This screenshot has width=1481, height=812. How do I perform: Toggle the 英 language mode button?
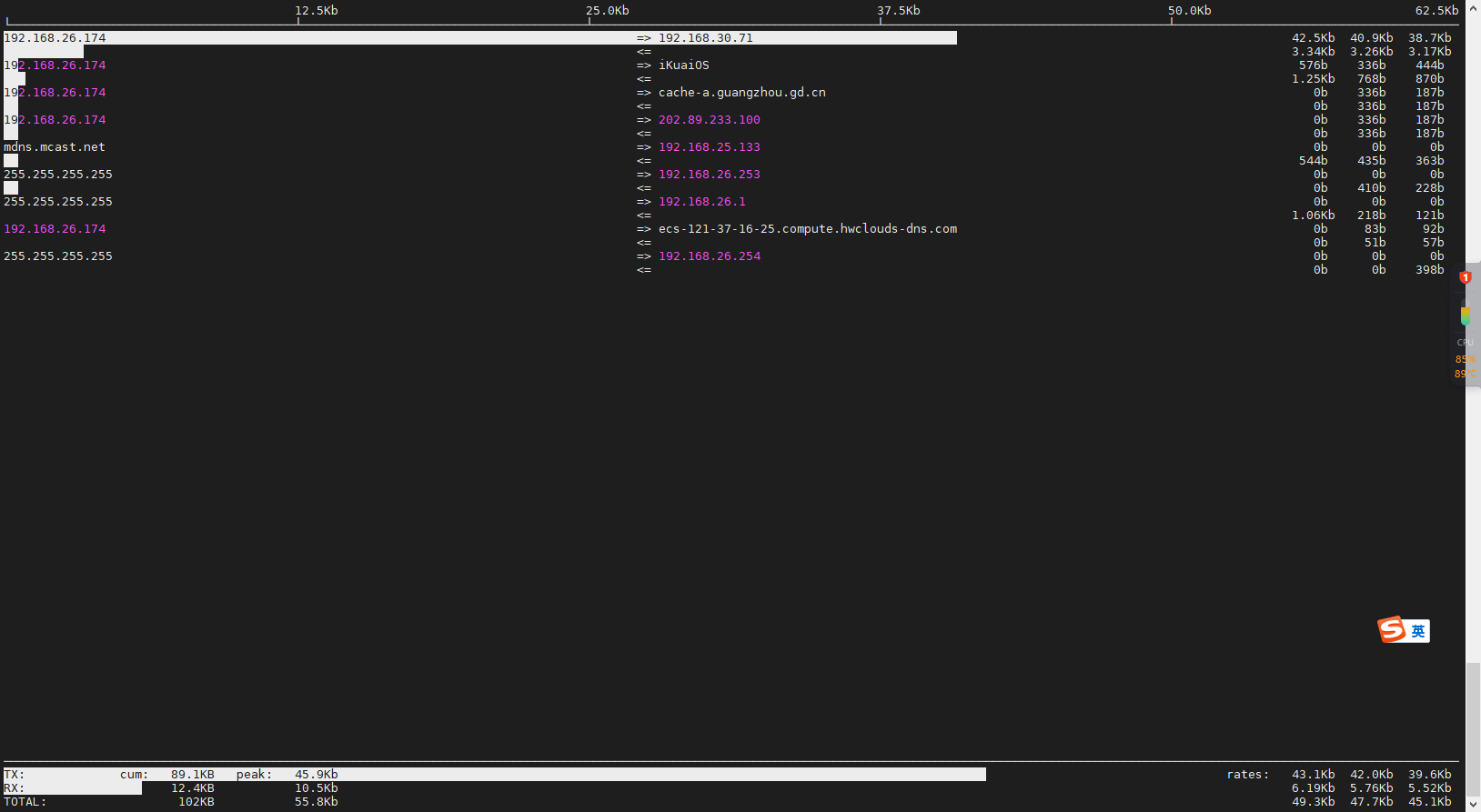coord(1418,631)
